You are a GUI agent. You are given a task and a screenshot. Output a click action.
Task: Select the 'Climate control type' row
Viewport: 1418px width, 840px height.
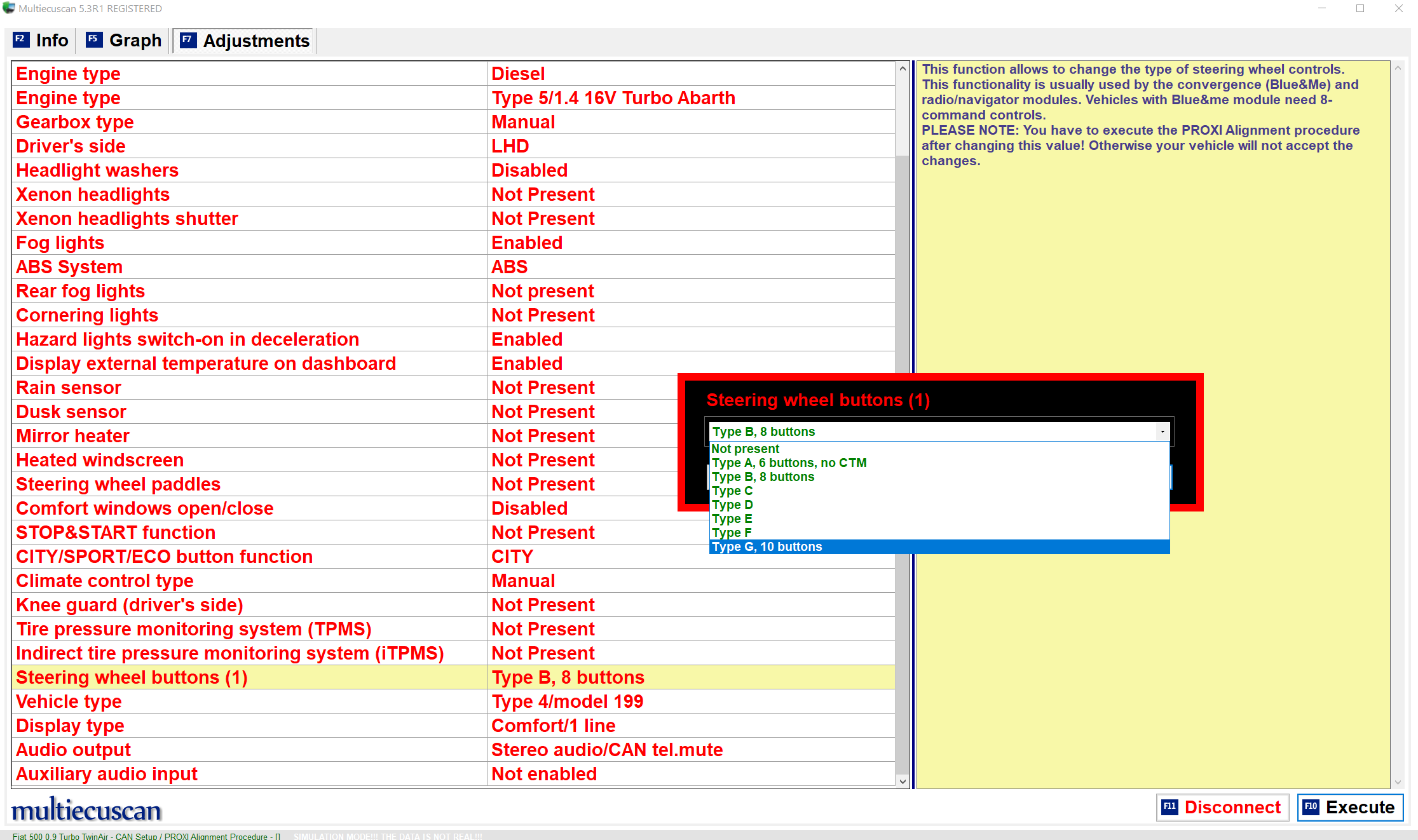453,581
